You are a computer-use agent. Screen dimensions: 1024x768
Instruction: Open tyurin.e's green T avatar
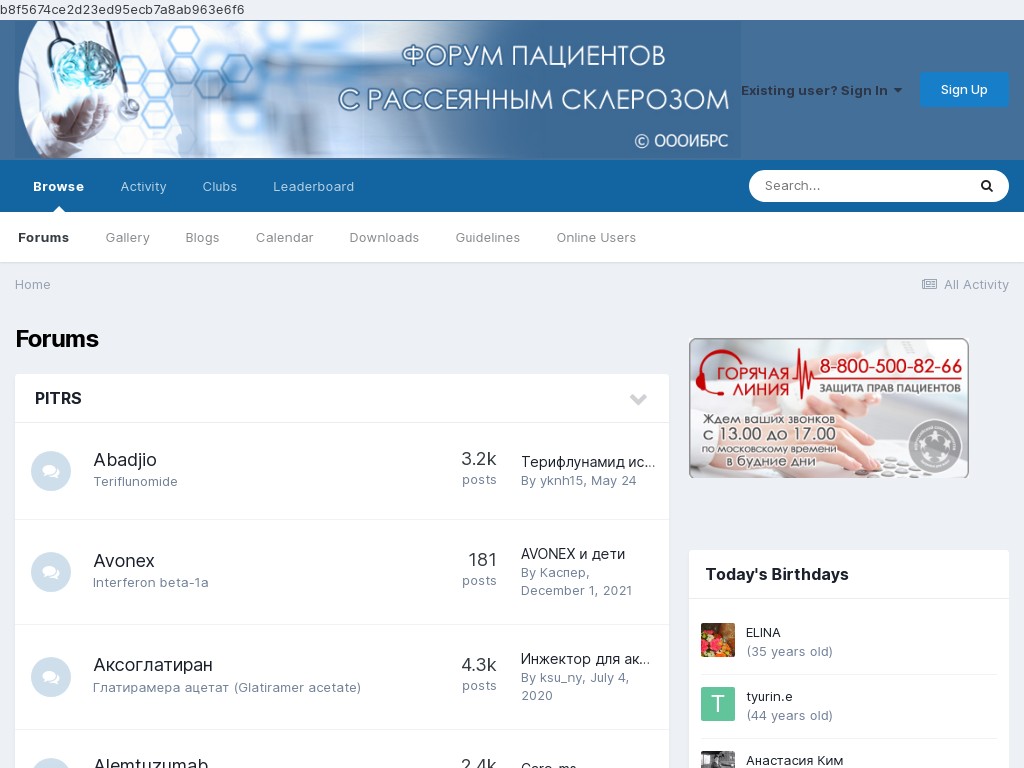(717, 704)
